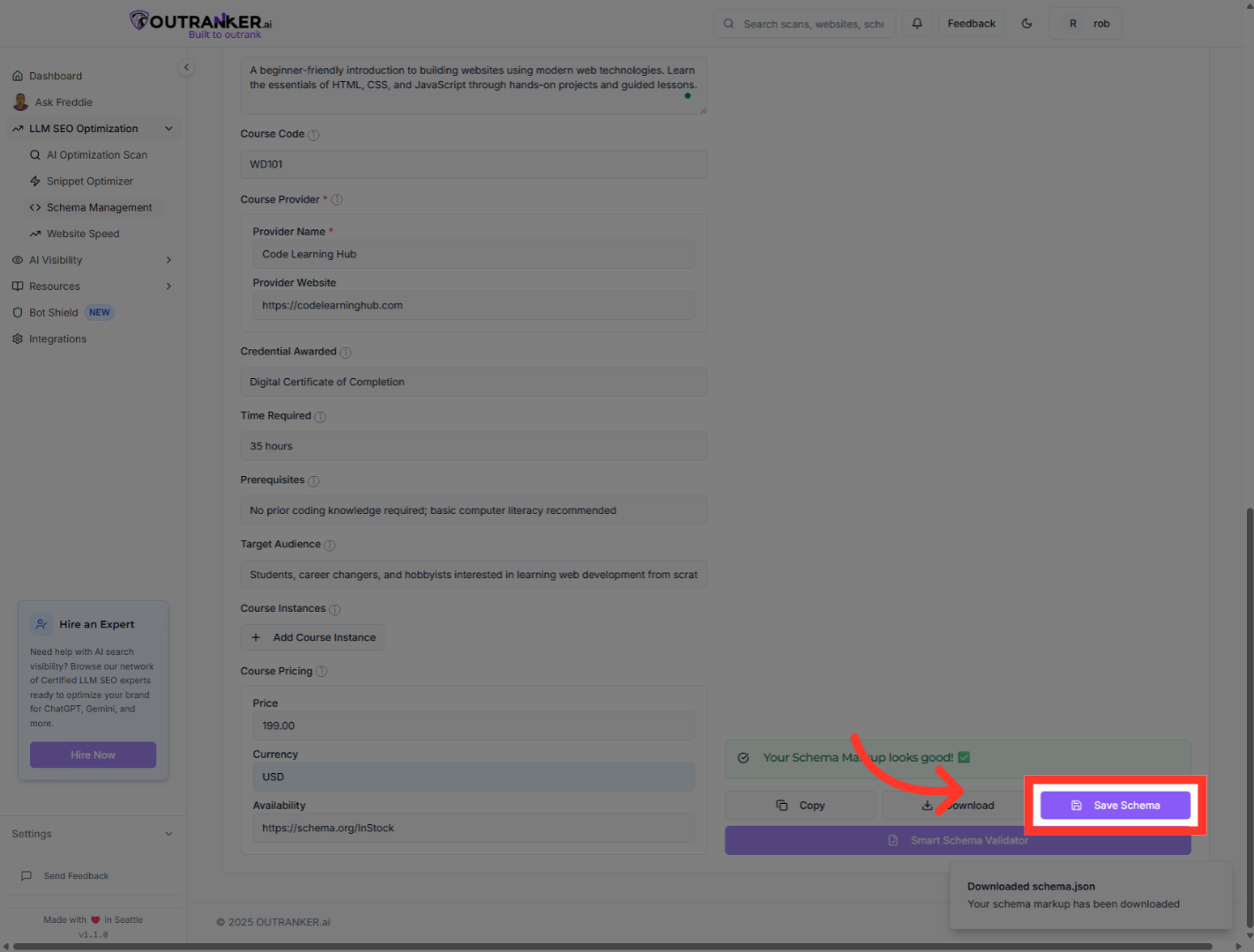Screen dimensions: 1254x952
Task: Click the Hire Now button
Action: click(x=93, y=755)
